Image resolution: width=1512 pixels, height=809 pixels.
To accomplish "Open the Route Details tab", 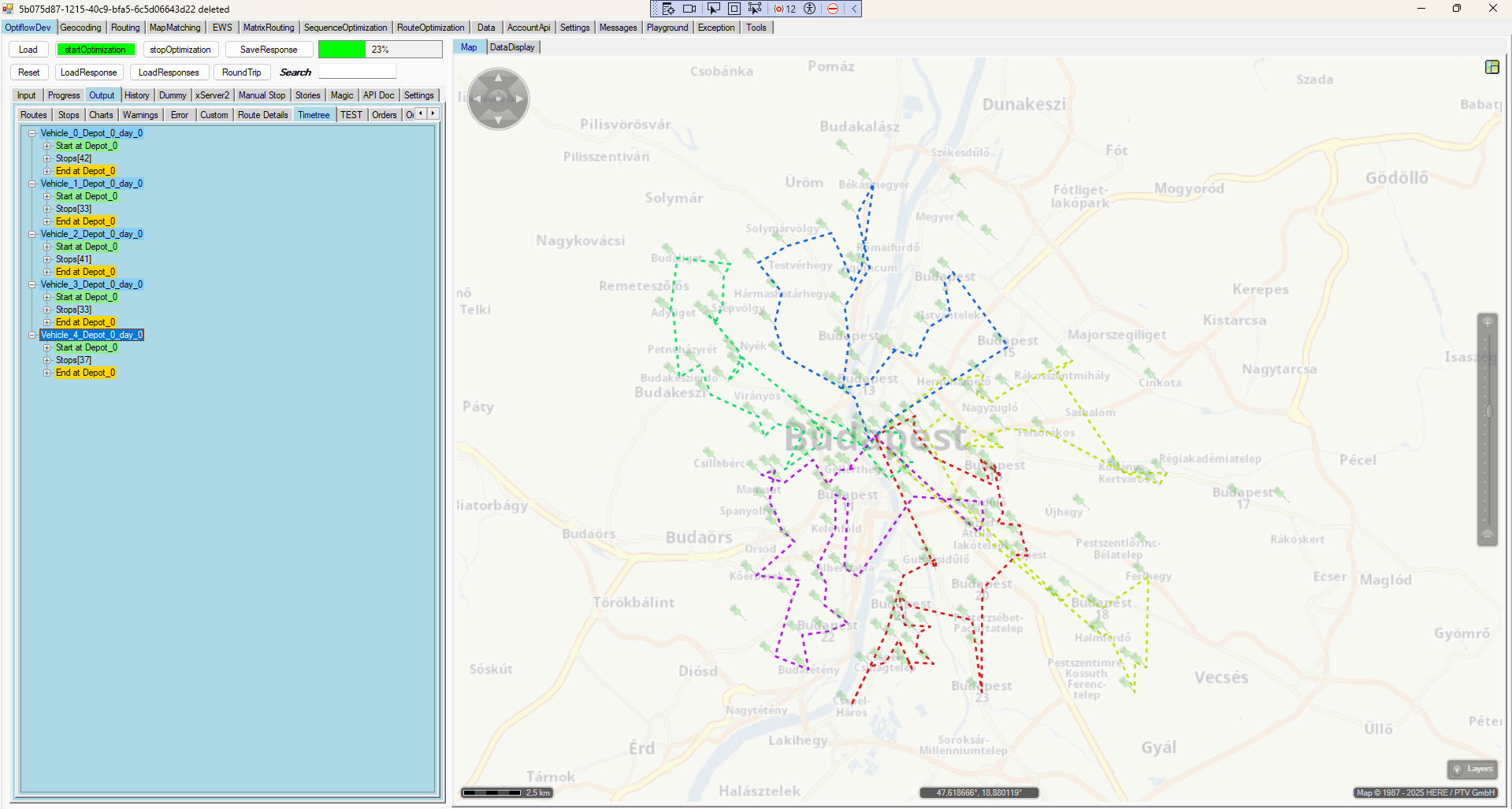I will point(262,115).
